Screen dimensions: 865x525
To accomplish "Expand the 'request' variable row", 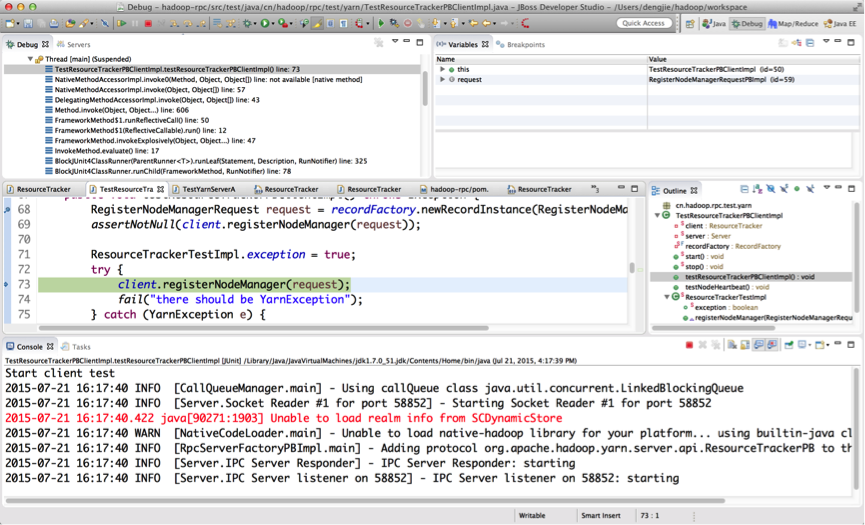I will coord(442,79).
